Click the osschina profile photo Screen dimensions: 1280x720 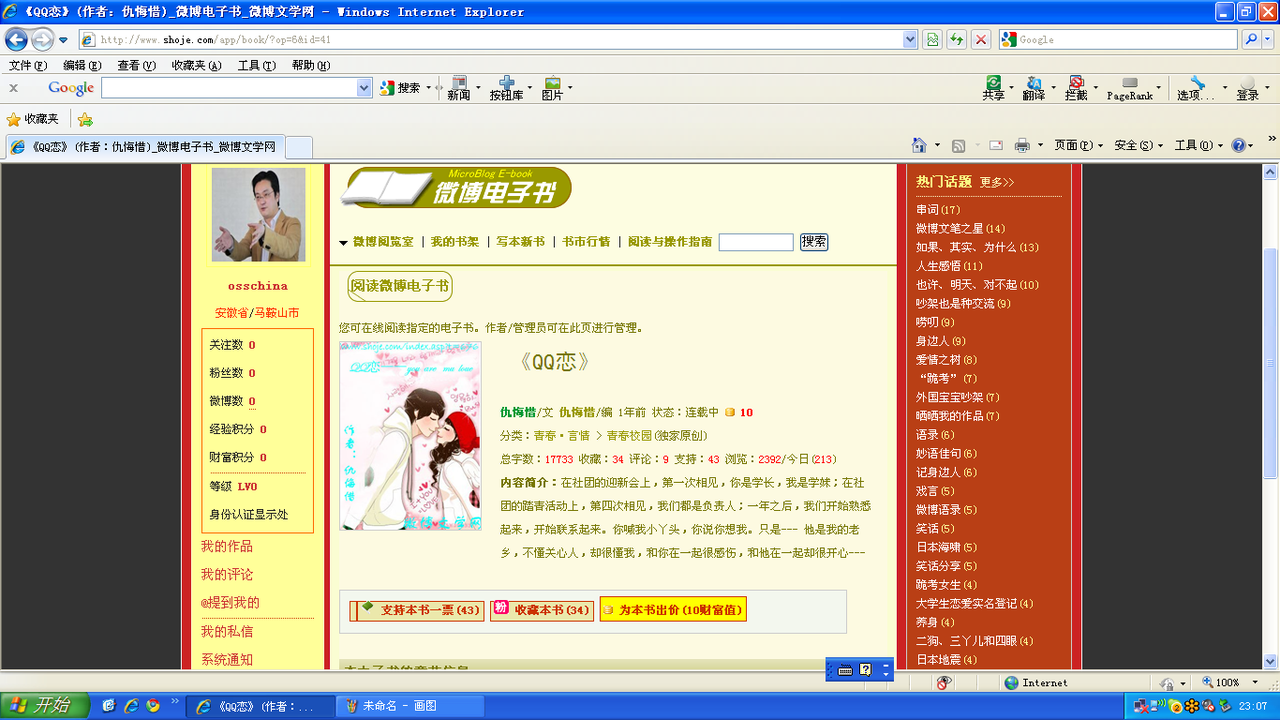[258, 214]
